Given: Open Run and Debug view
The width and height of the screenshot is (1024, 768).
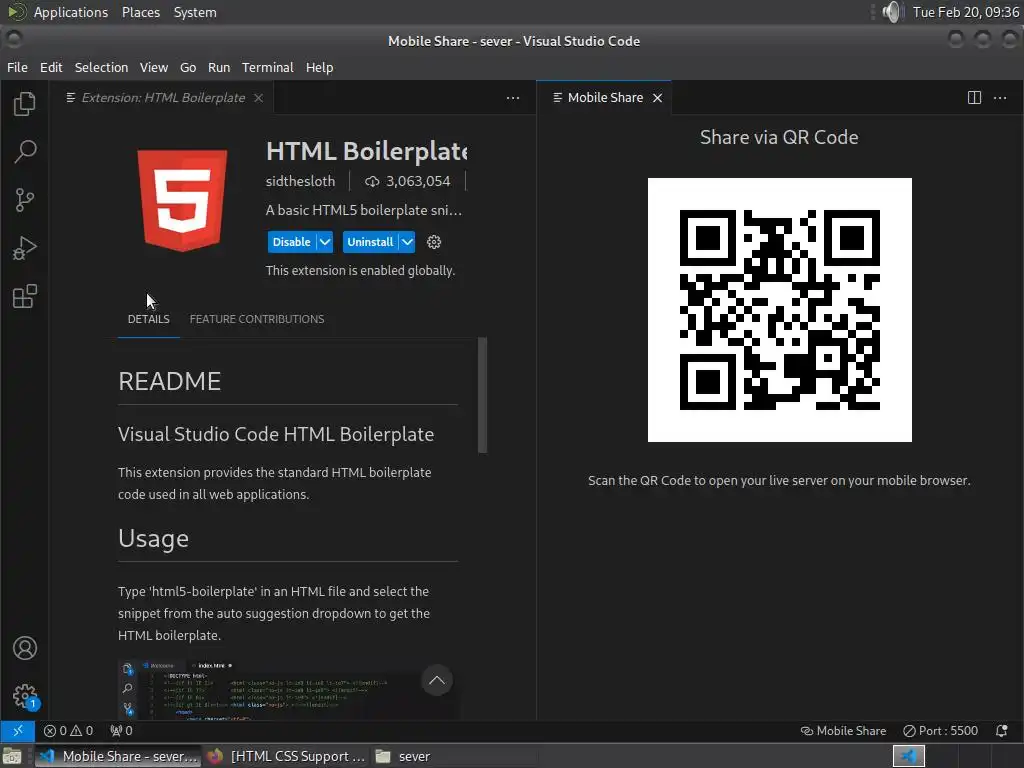Looking at the screenshot, I should click(x=24, y=248).
